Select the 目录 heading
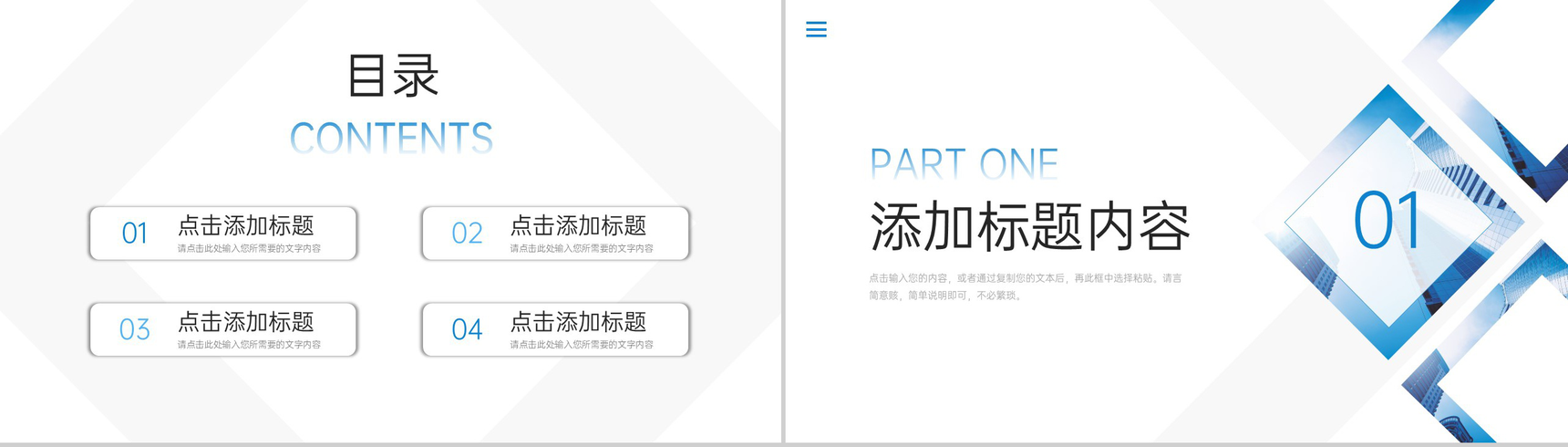The width and height of the screenshot is (1568, 447). pos(392,76)
